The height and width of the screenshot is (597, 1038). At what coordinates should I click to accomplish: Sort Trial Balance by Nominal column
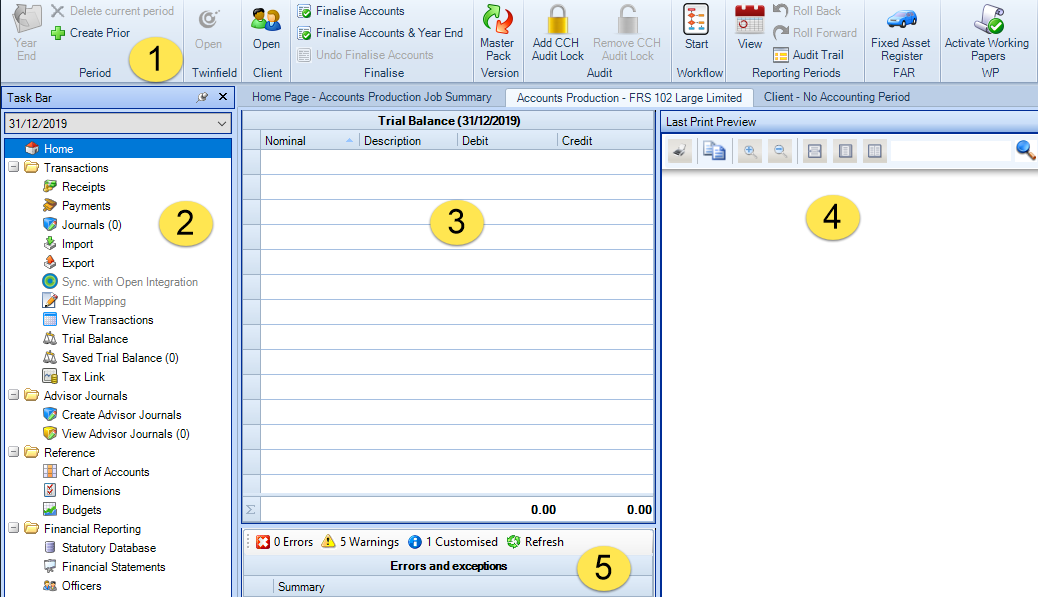coord(308,141)
